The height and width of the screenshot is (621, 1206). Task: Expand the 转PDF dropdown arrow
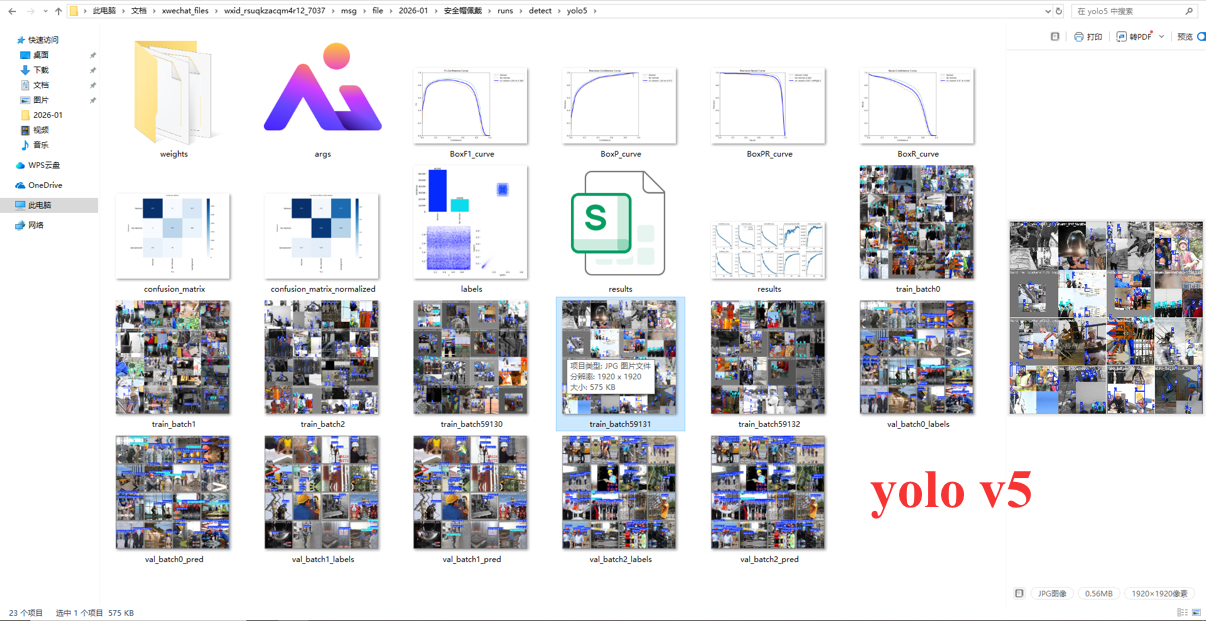(x=1162, y=37)
